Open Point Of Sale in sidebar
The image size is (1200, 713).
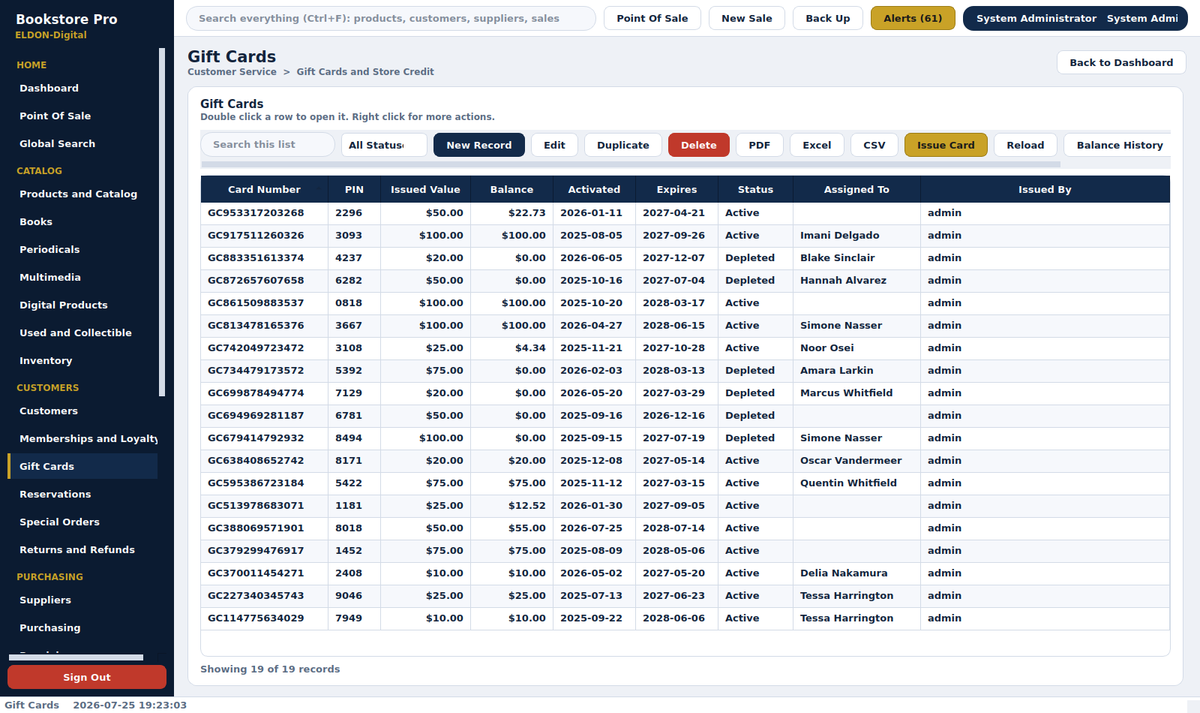click(x=82, y=116)
